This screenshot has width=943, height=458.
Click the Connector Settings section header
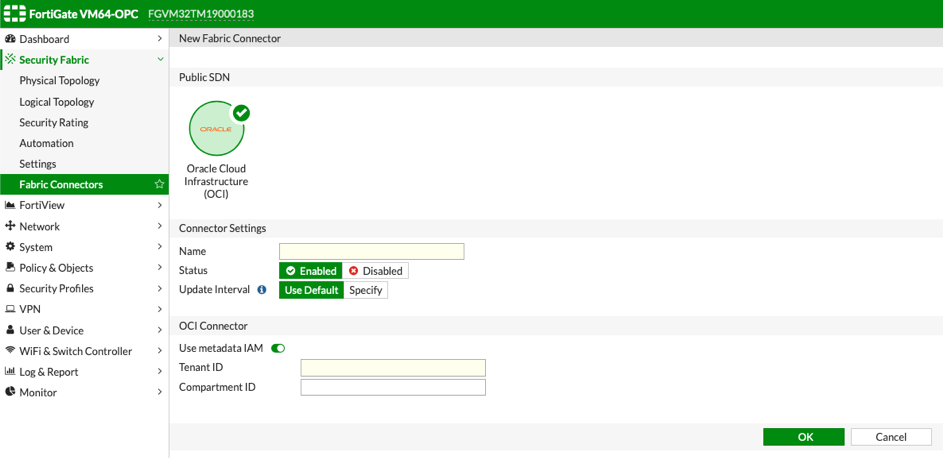click(x=223, y=228)
